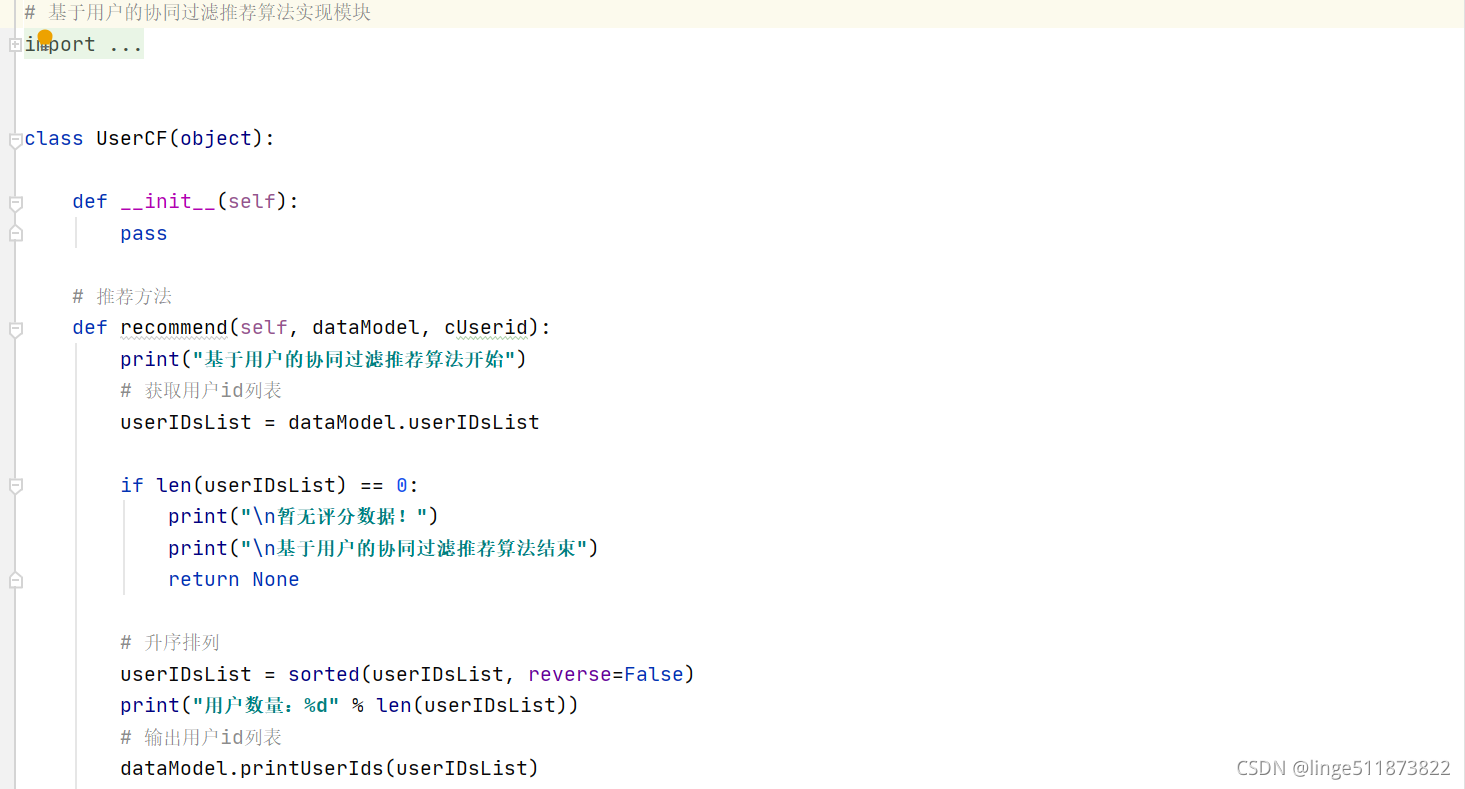Collapse the __init__ method fold marker
The height and width of the screenshot is (789, 1465).
[15, 204]
